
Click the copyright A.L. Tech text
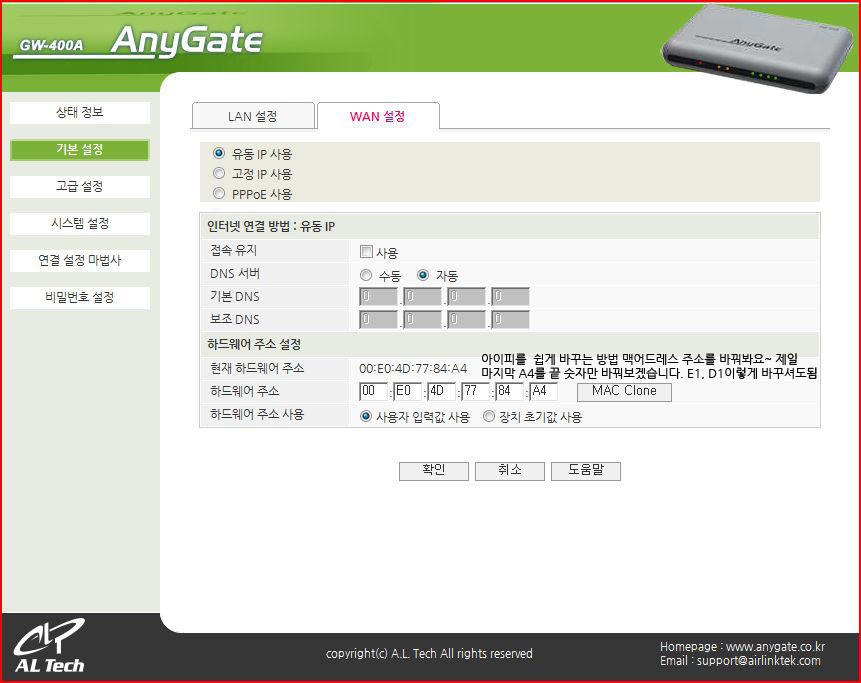(x=429, y=653)
